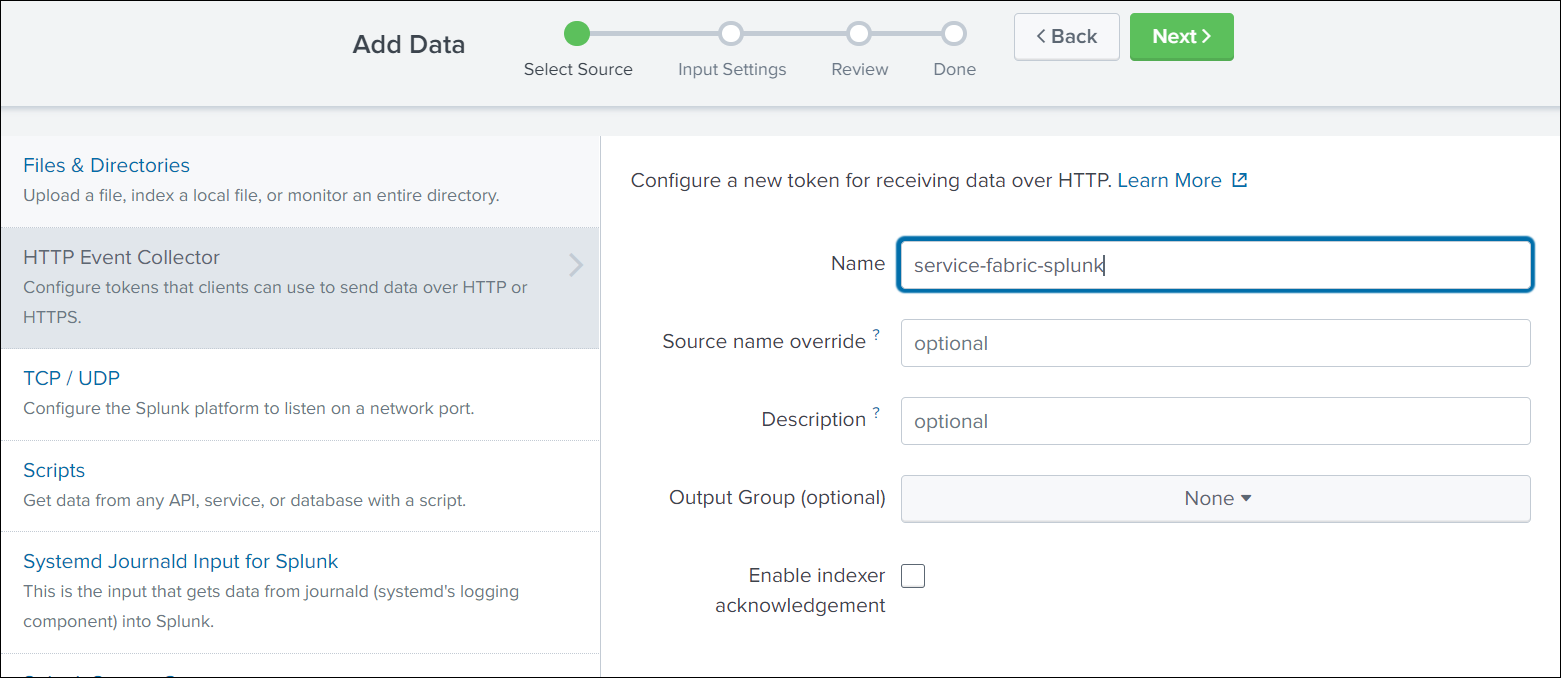Click the Select Source progress step icon
The width and height of the screenshot is (1561, 678).
point(577,33)
